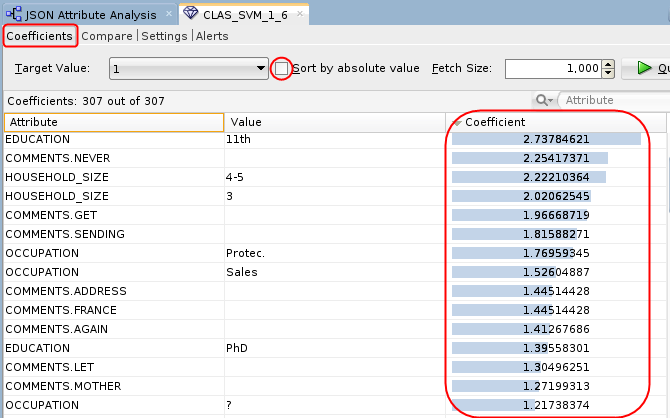Click coefficient value 1.81588271
Viewport: 670px width, 418px height.
click(x=556, y=234)
